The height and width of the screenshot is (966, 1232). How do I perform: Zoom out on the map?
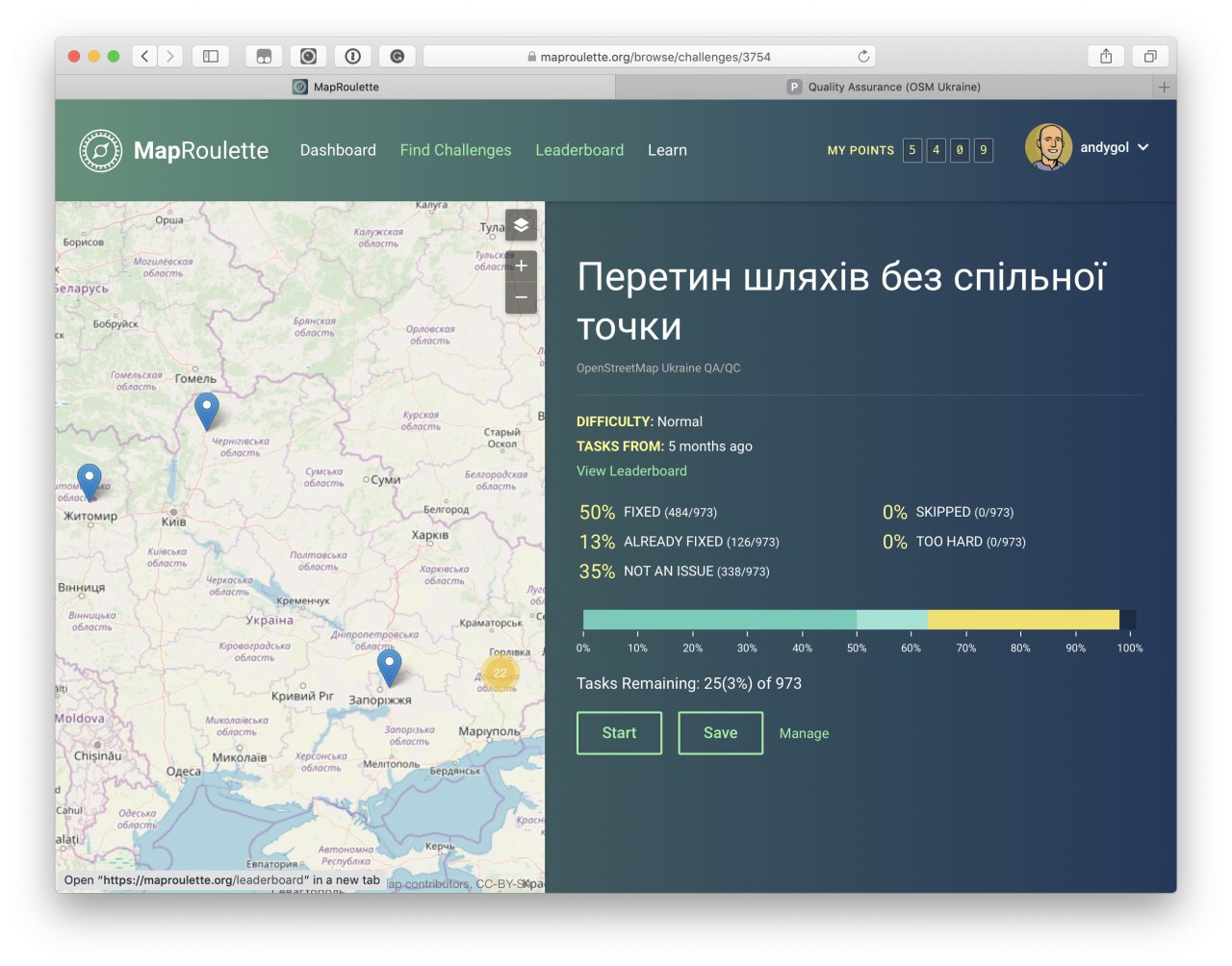click(521, 297)
